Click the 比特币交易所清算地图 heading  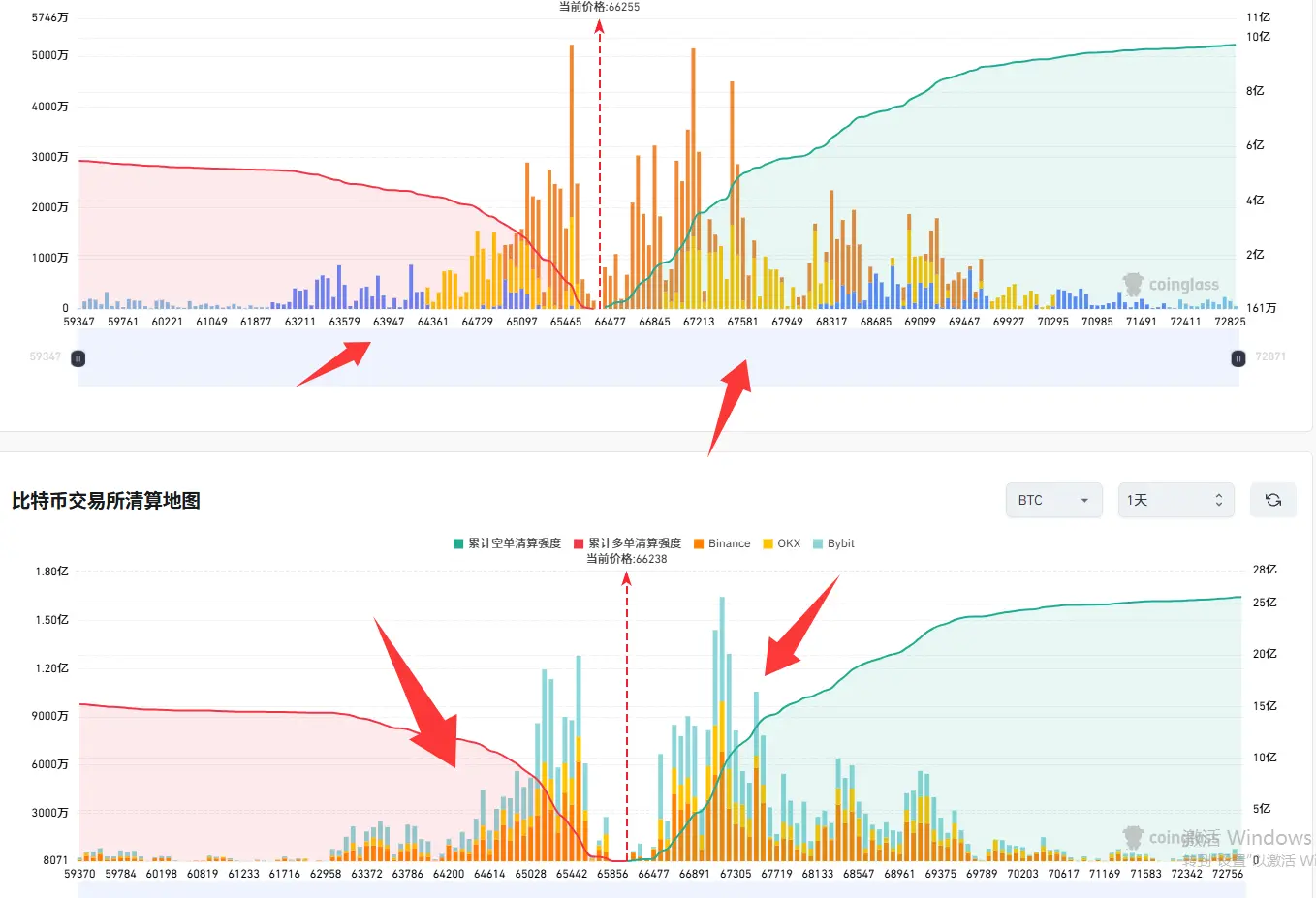107,501
